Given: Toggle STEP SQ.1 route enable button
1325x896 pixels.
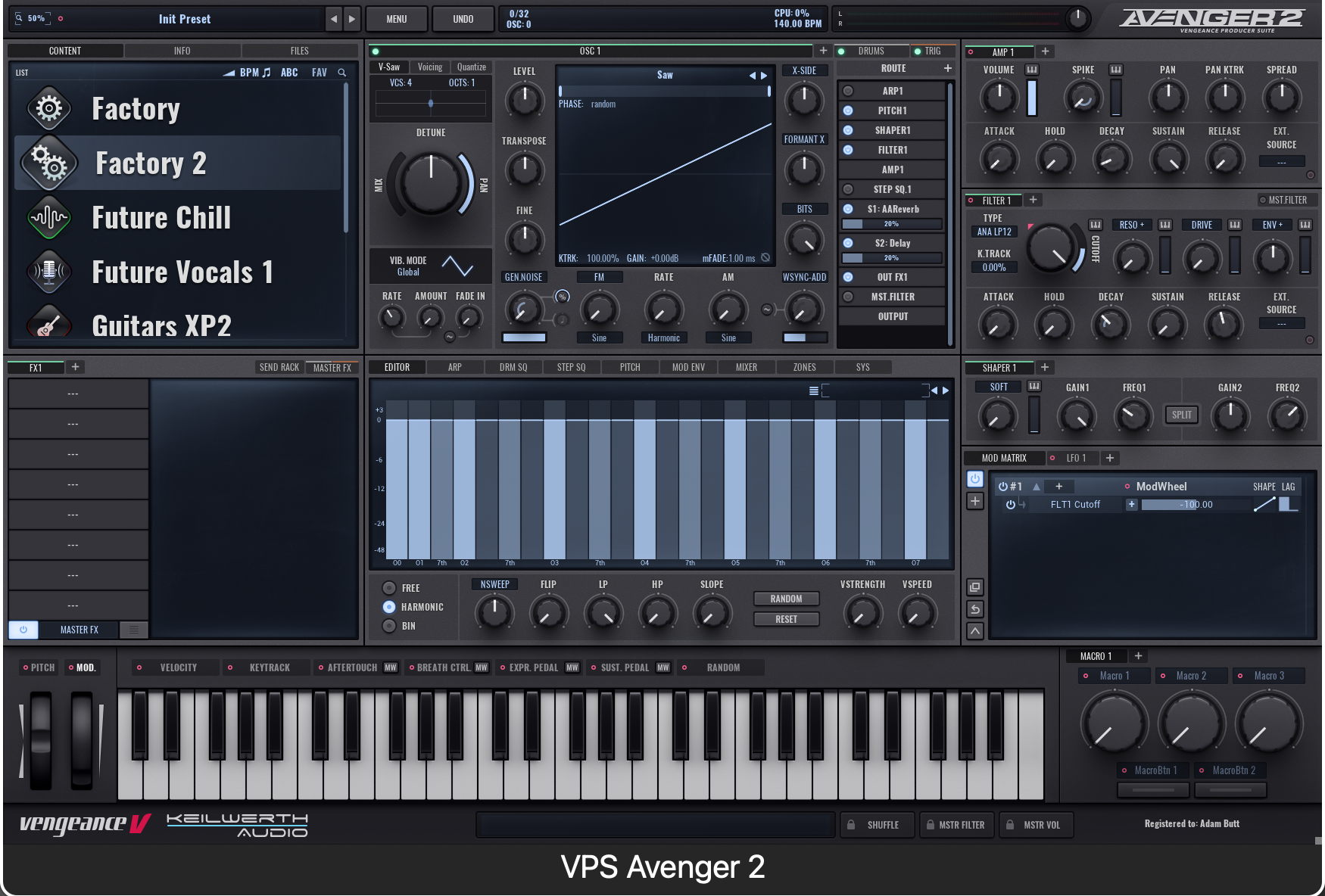Looking at the screenshot, I should coord(848,189).
